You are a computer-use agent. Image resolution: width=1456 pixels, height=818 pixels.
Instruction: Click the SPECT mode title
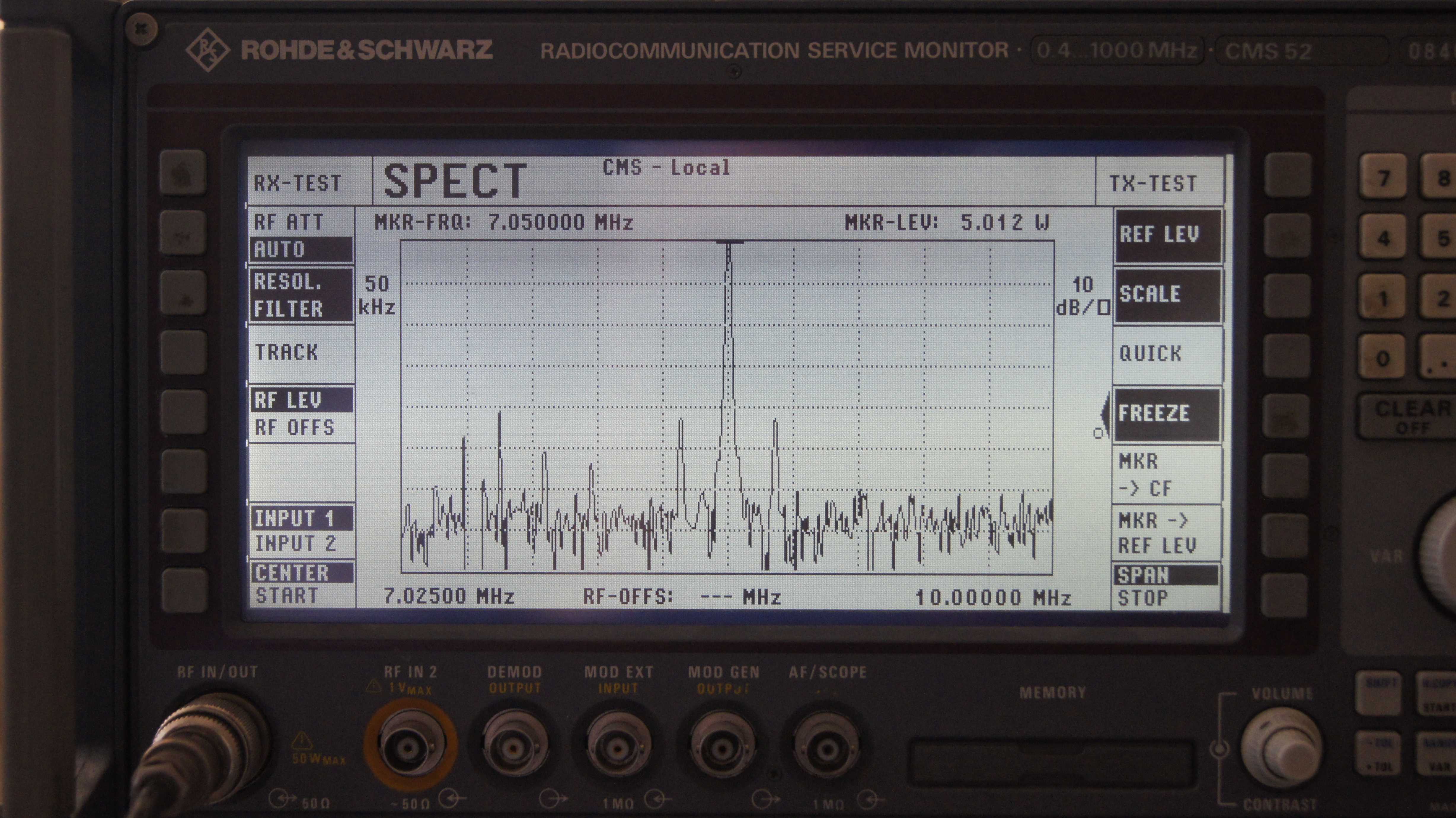(x=455, y=181)
